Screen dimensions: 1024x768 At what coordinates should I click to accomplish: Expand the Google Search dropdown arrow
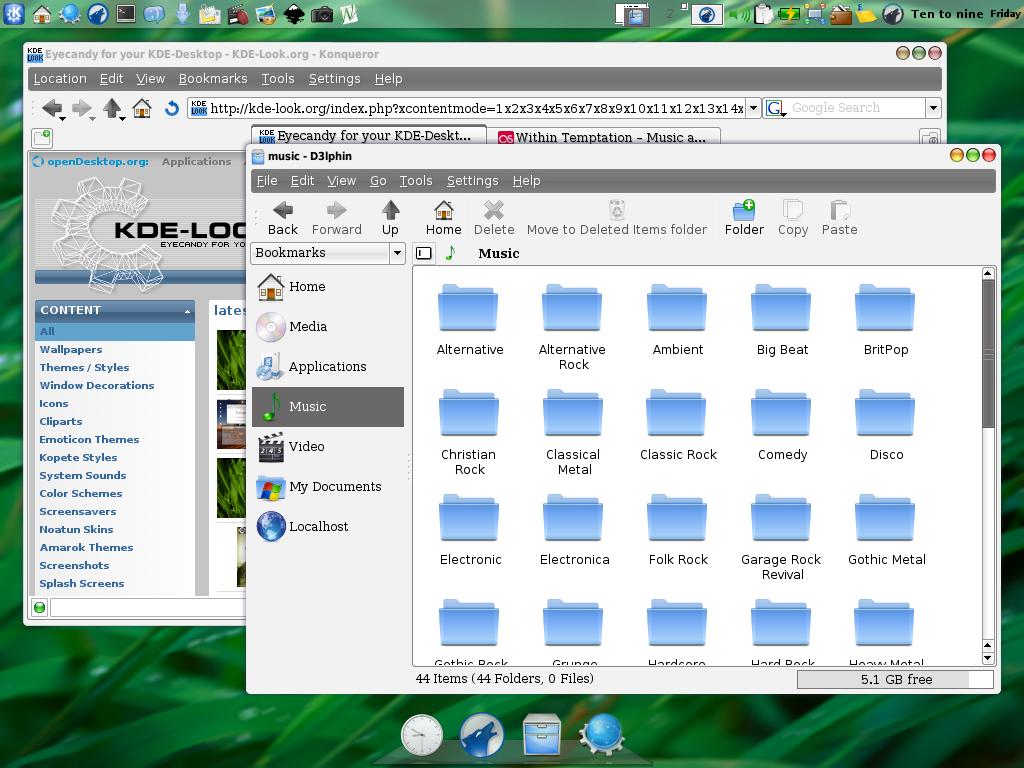(933, 108)
